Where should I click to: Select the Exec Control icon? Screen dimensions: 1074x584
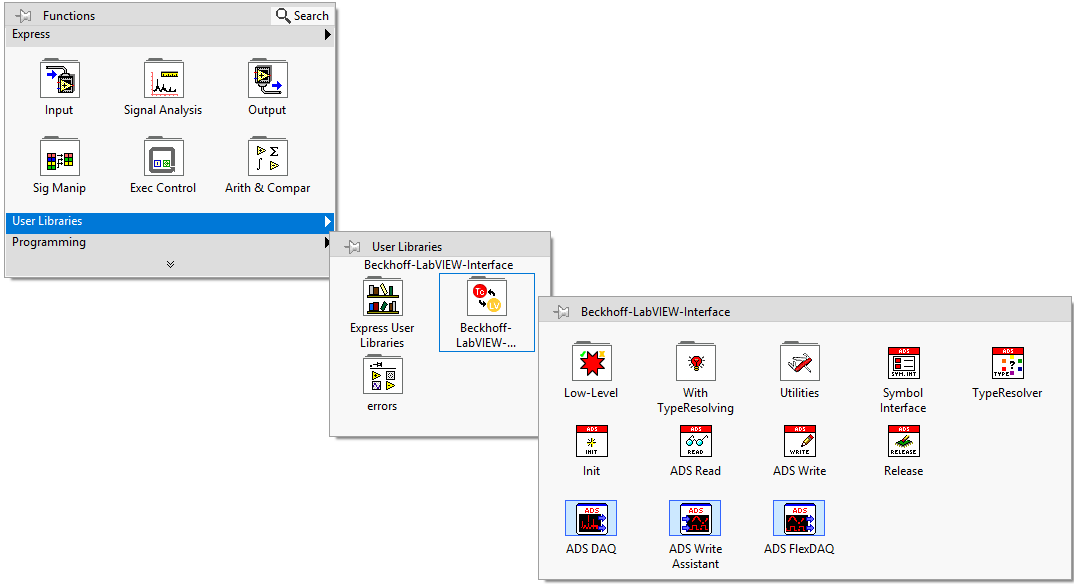(162, 158)
